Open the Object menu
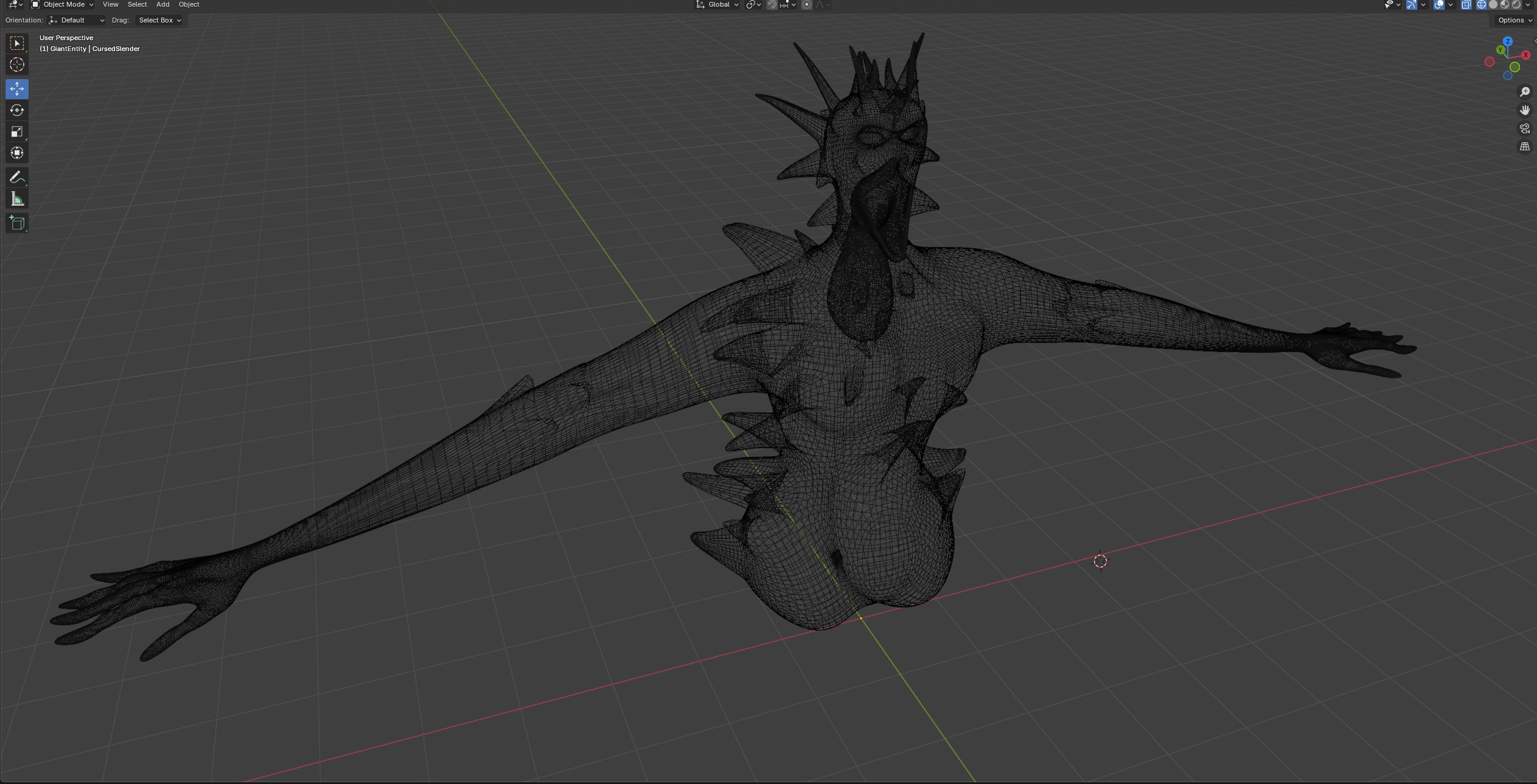Image resolution: width=1537 pixels, height=784 pixels. point(189,4)
